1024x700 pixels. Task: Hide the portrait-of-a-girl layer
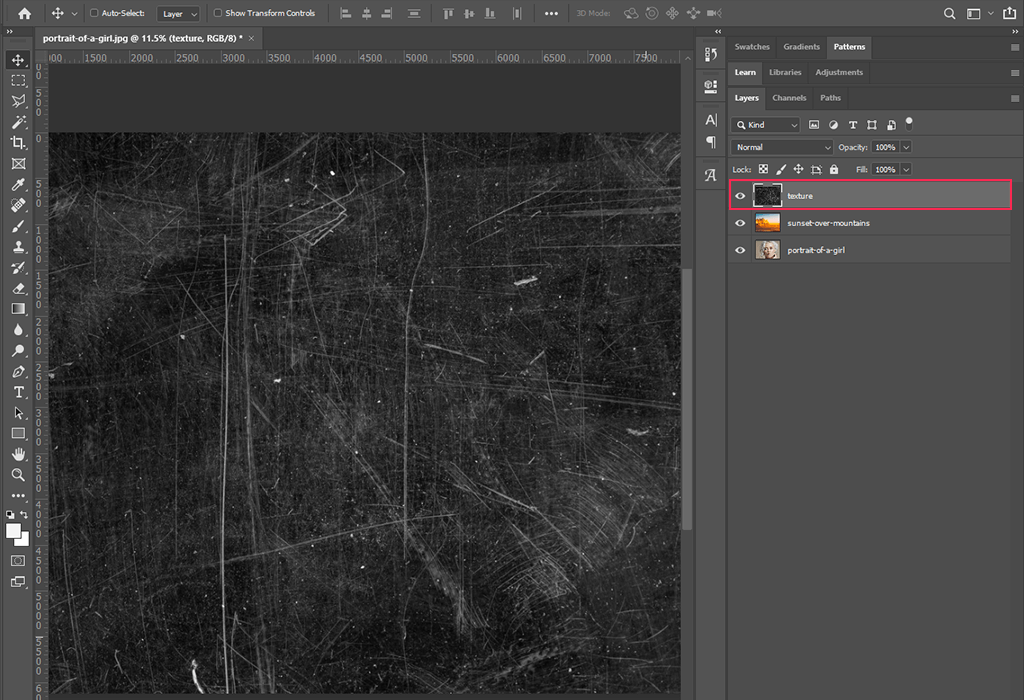tap(740, 250)
